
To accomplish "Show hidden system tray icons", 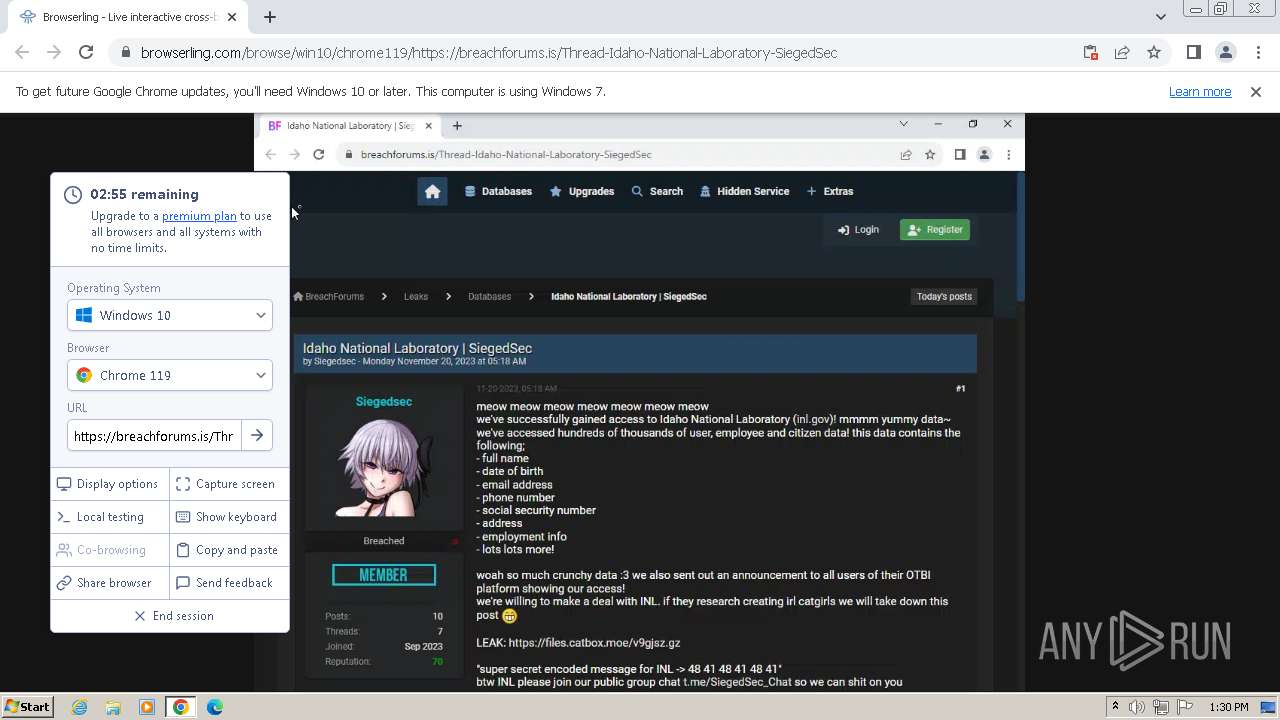I will coord(1115,707).
